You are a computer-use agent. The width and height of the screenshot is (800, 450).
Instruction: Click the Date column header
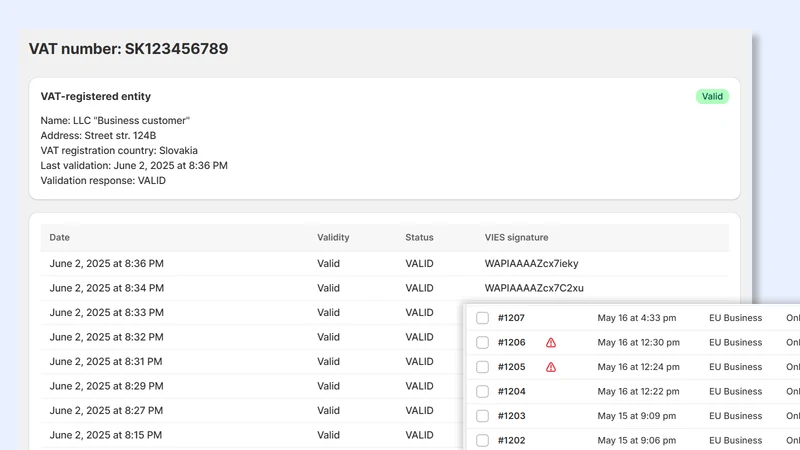60,237
